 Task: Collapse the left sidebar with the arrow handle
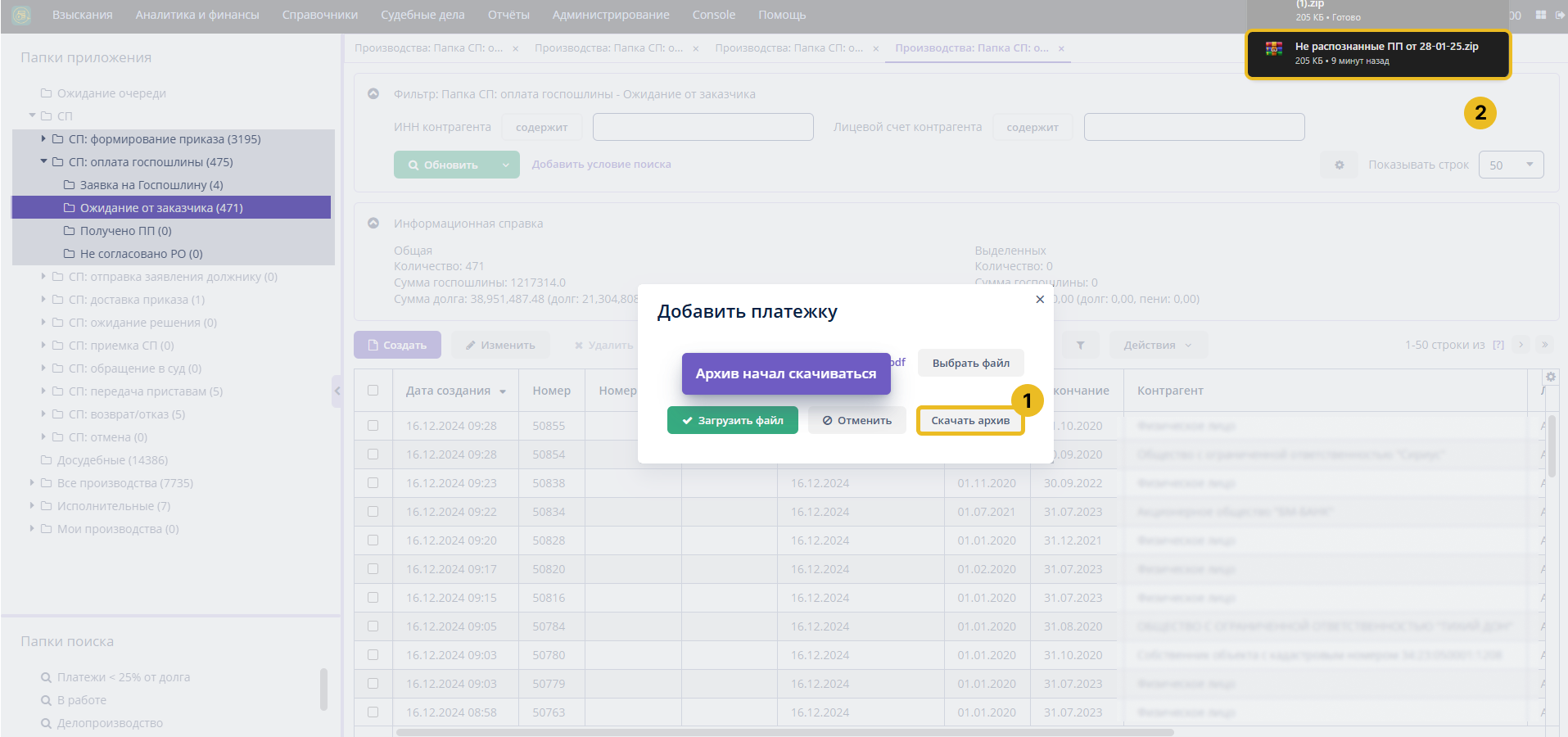[x=337, y=391]
